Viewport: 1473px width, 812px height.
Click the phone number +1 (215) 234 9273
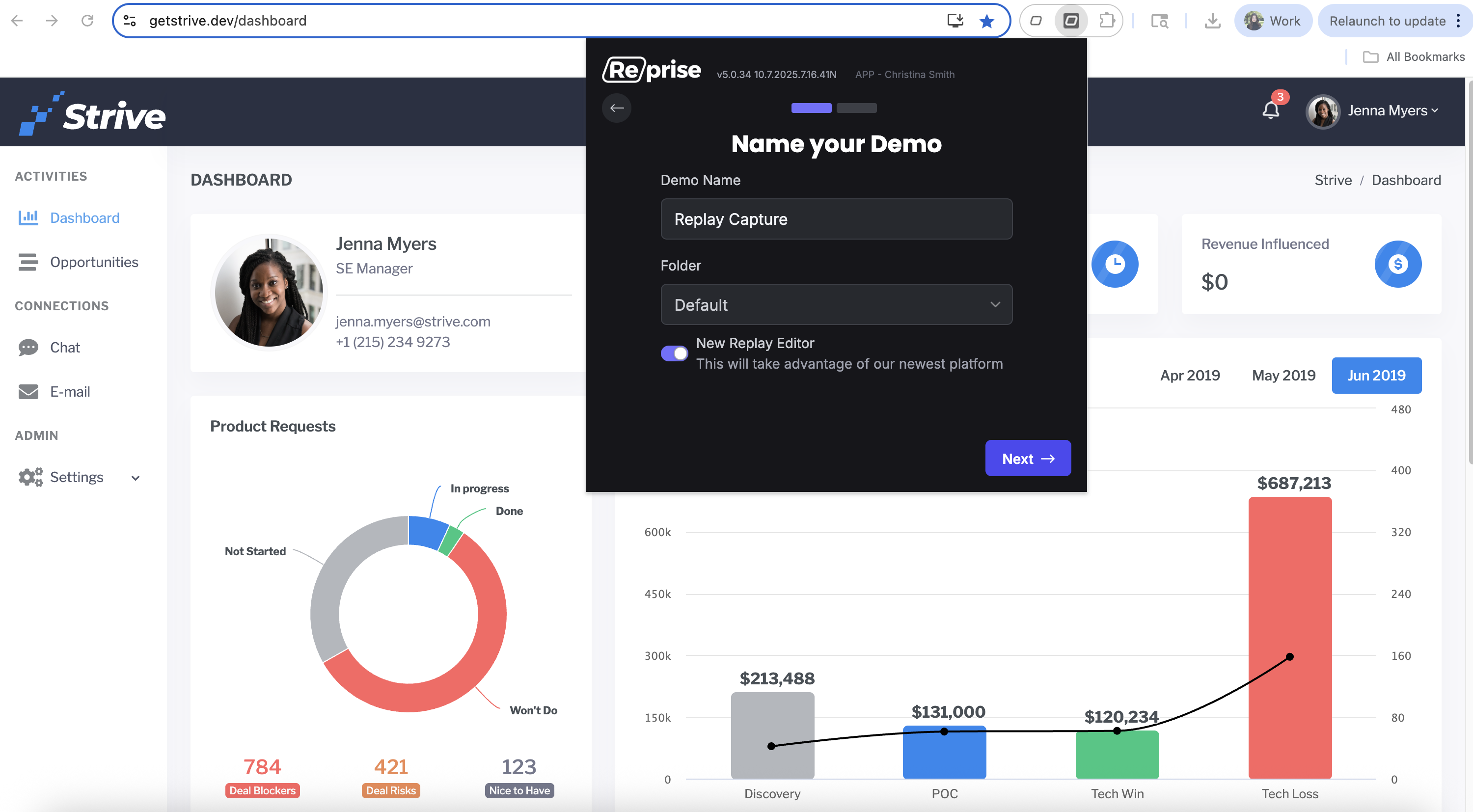pos(393,342)
